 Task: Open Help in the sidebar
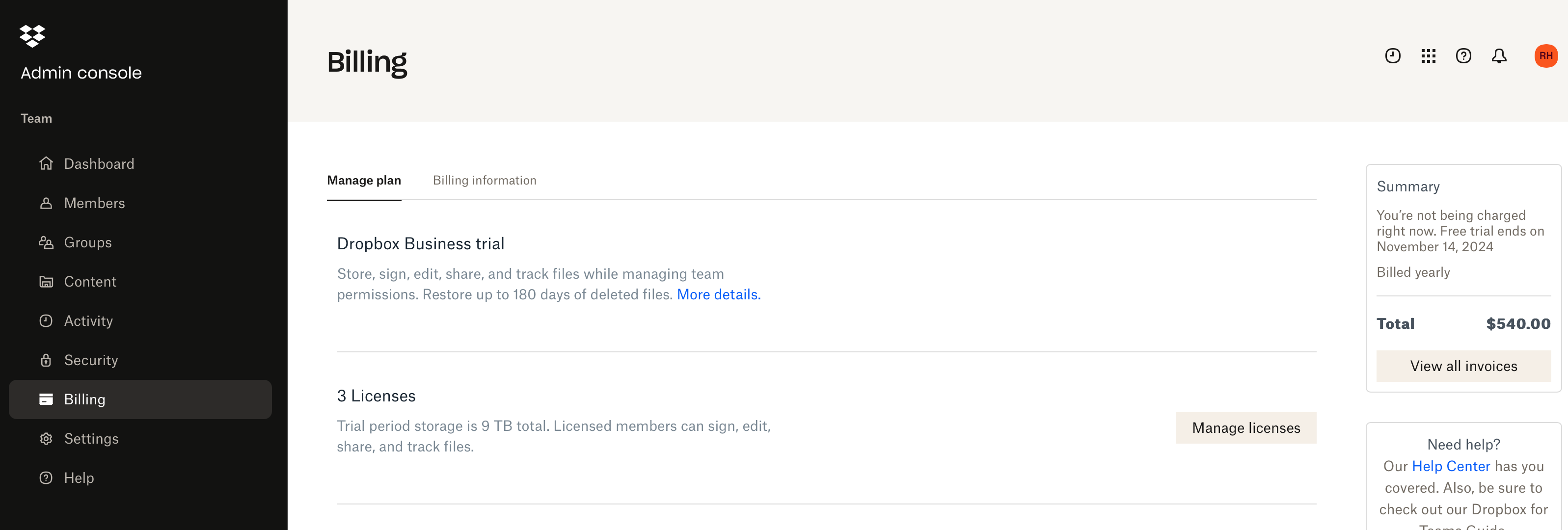pyautogui.click(x=79, y=477)
